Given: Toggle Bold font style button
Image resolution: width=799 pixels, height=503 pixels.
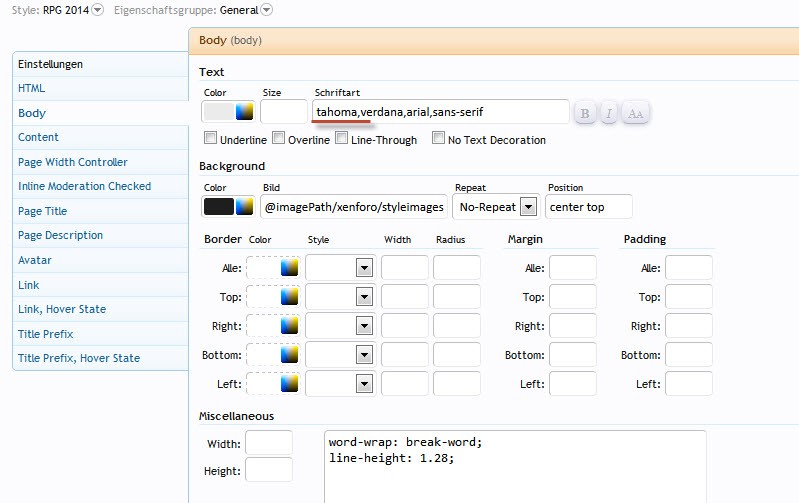Looking at the screenshot, I should point(585,113).
